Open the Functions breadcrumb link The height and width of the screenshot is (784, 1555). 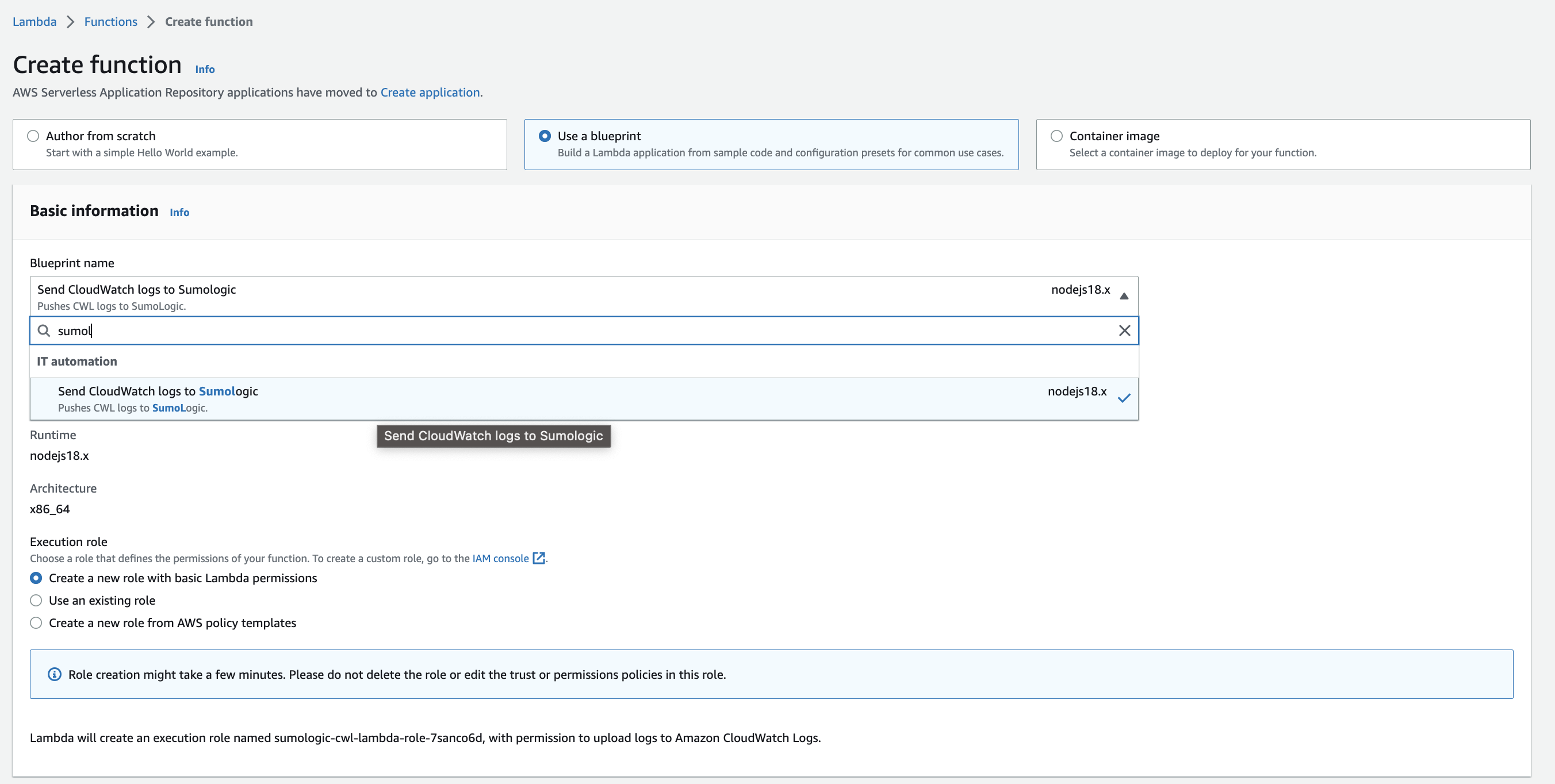110,22
